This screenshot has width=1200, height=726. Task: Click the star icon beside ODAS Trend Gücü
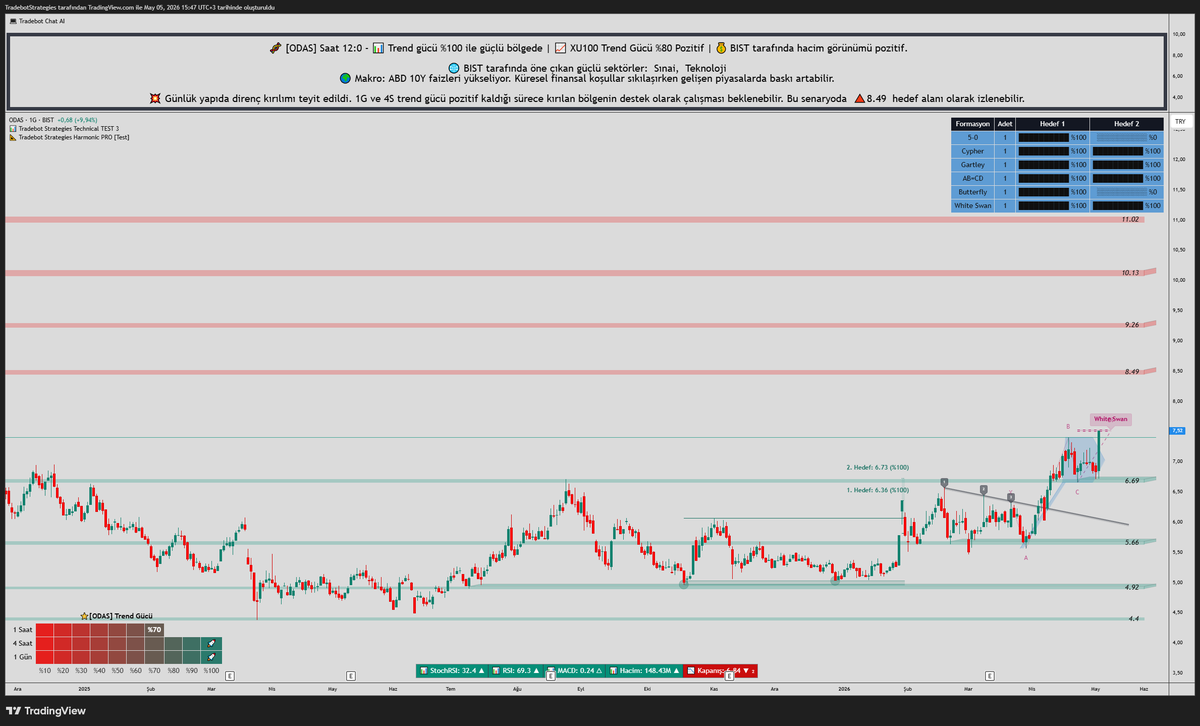tap(84, 617)
